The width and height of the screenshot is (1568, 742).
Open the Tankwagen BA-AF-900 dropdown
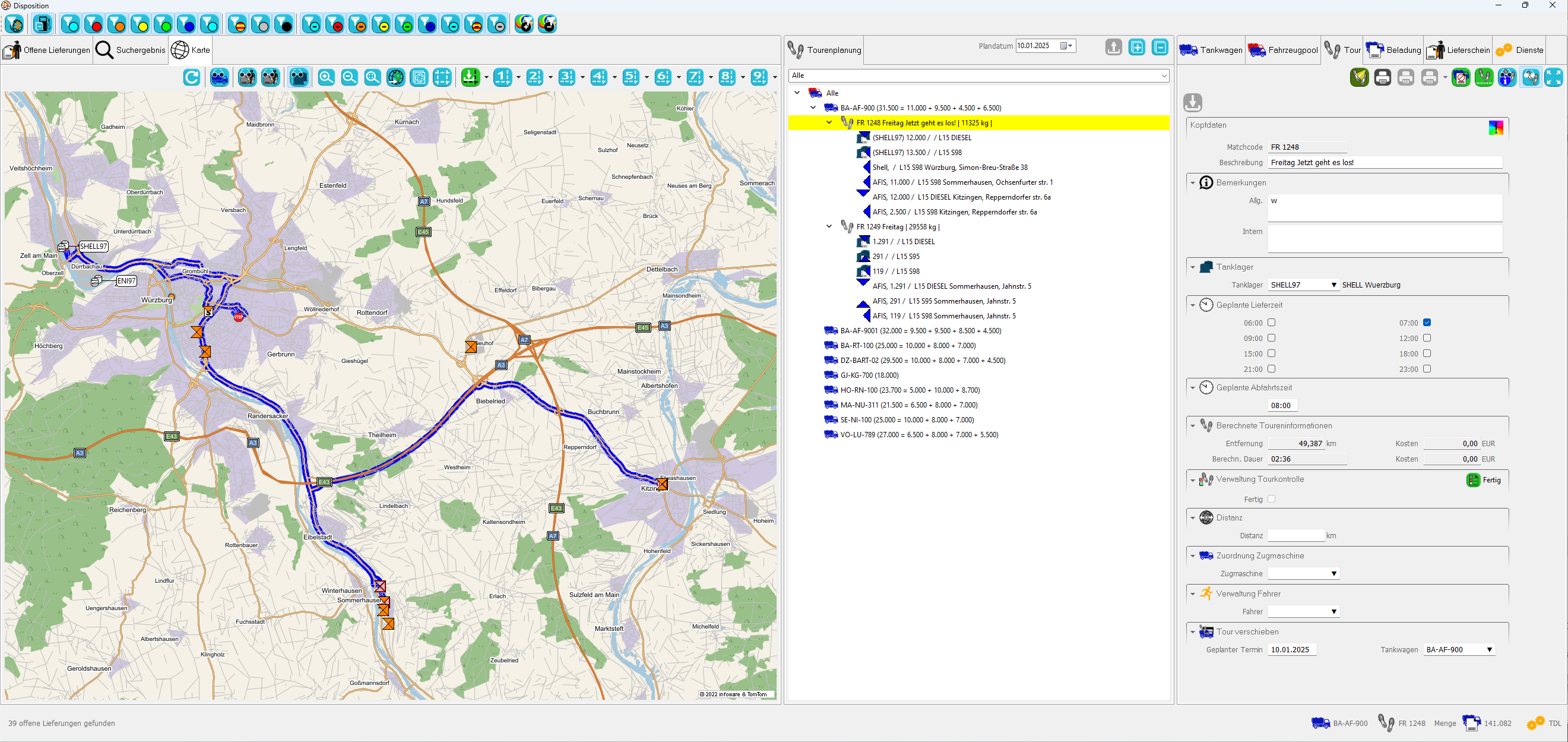coord(1489,650)
